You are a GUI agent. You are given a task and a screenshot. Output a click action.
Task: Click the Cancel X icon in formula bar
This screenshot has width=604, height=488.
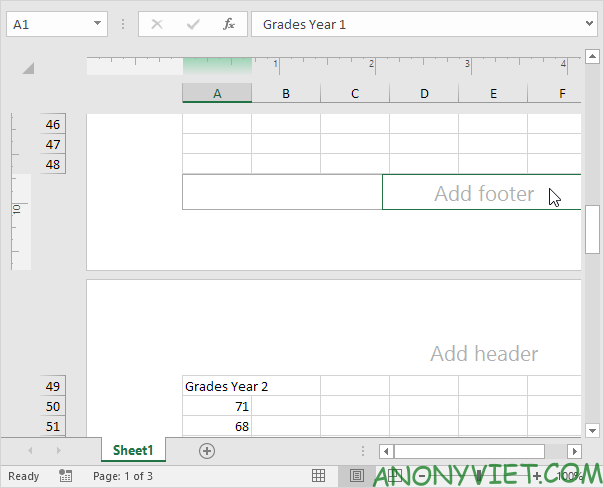(157, 24)
